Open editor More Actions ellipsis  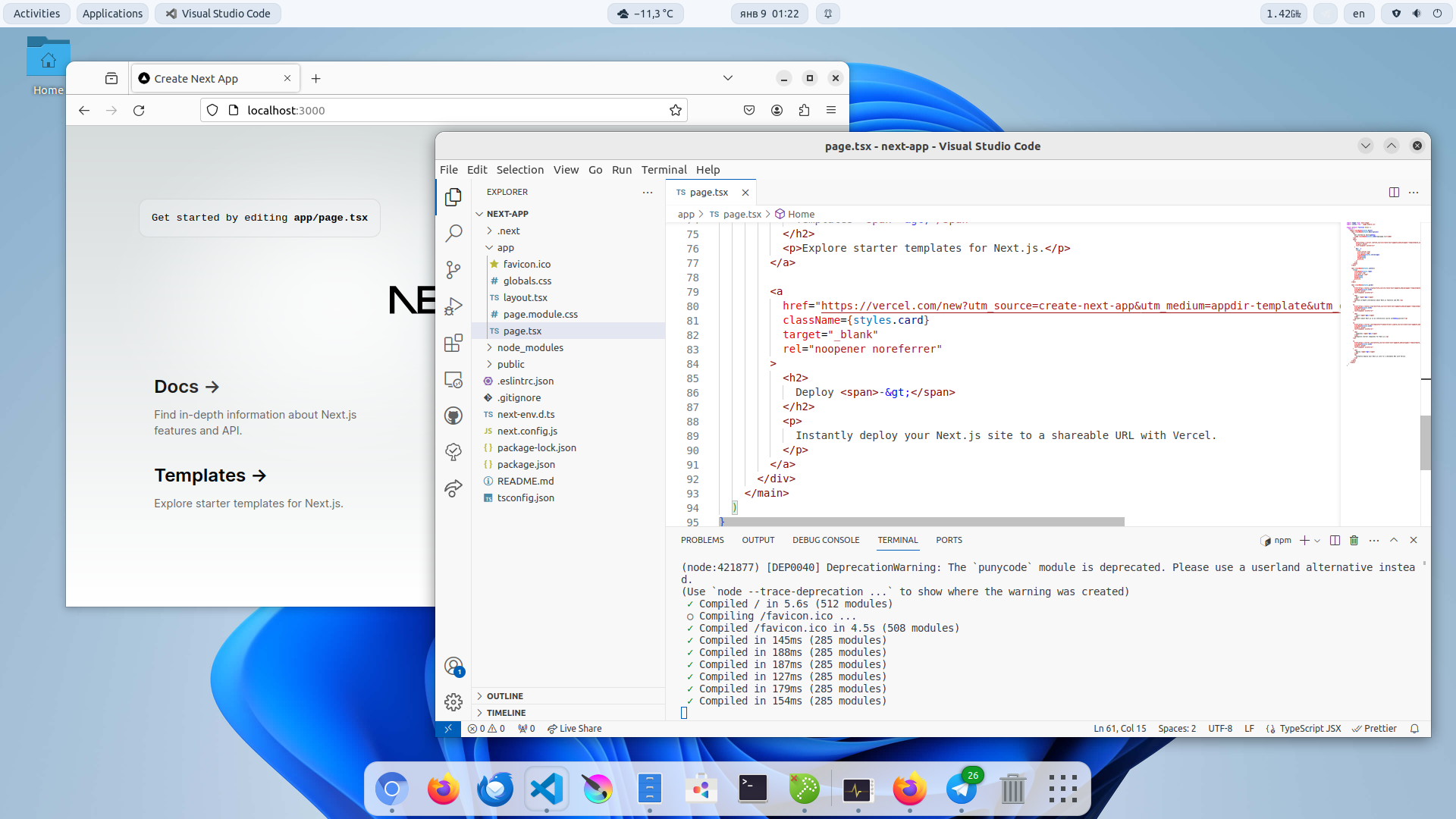click(x=1414, y=193)
